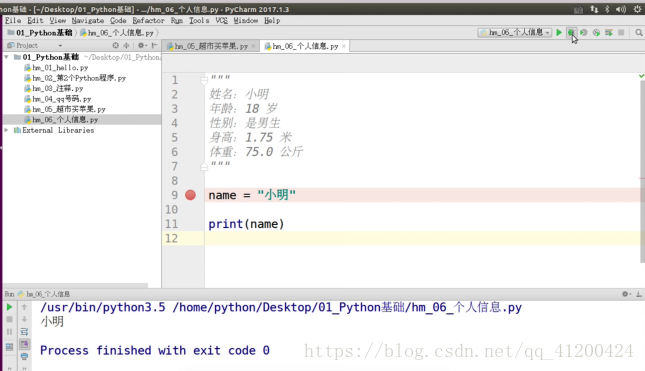Open the volume indicator
Viewport: 645px width, 371px height.
(x=621, y=9)
